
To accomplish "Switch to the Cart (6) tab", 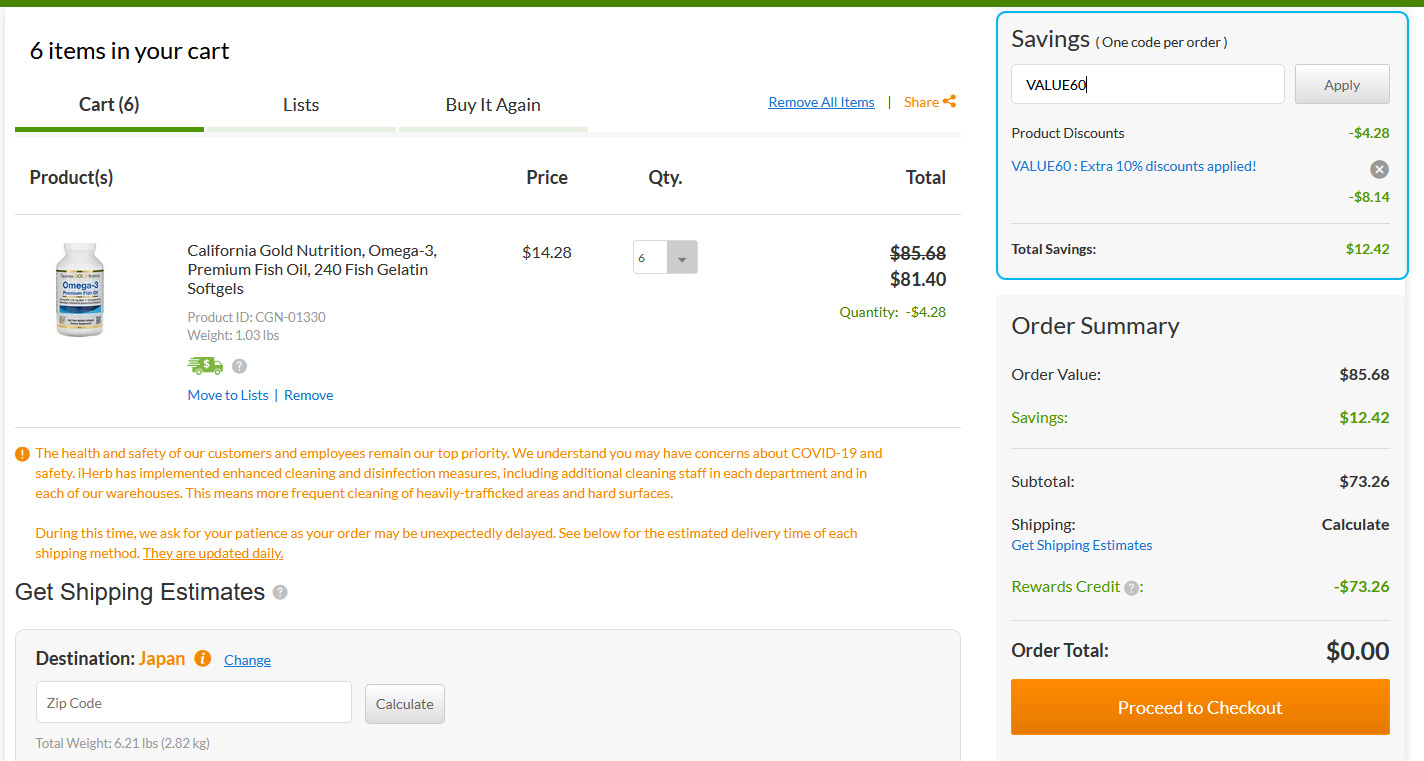I will pyautogui.click(x=109, y=104).
